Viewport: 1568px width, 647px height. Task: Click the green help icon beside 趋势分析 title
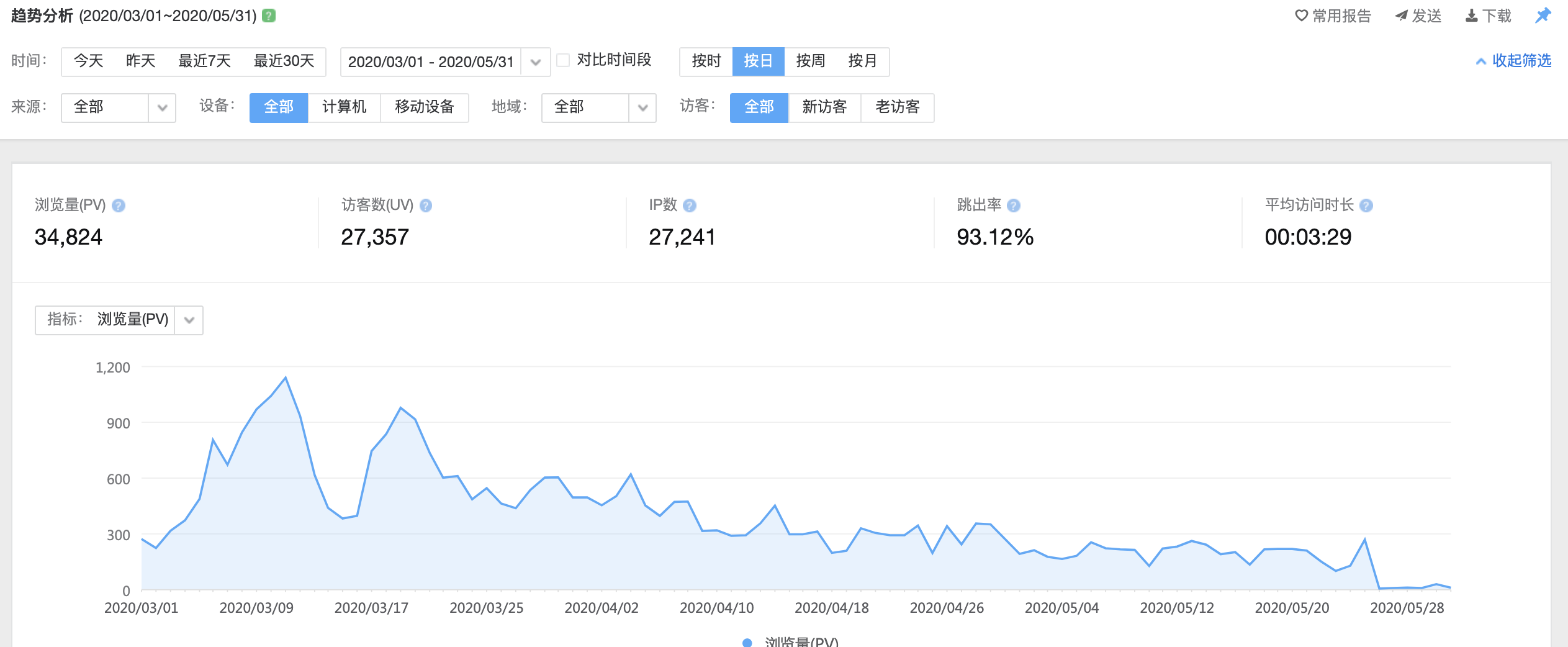tap(268, 16)
